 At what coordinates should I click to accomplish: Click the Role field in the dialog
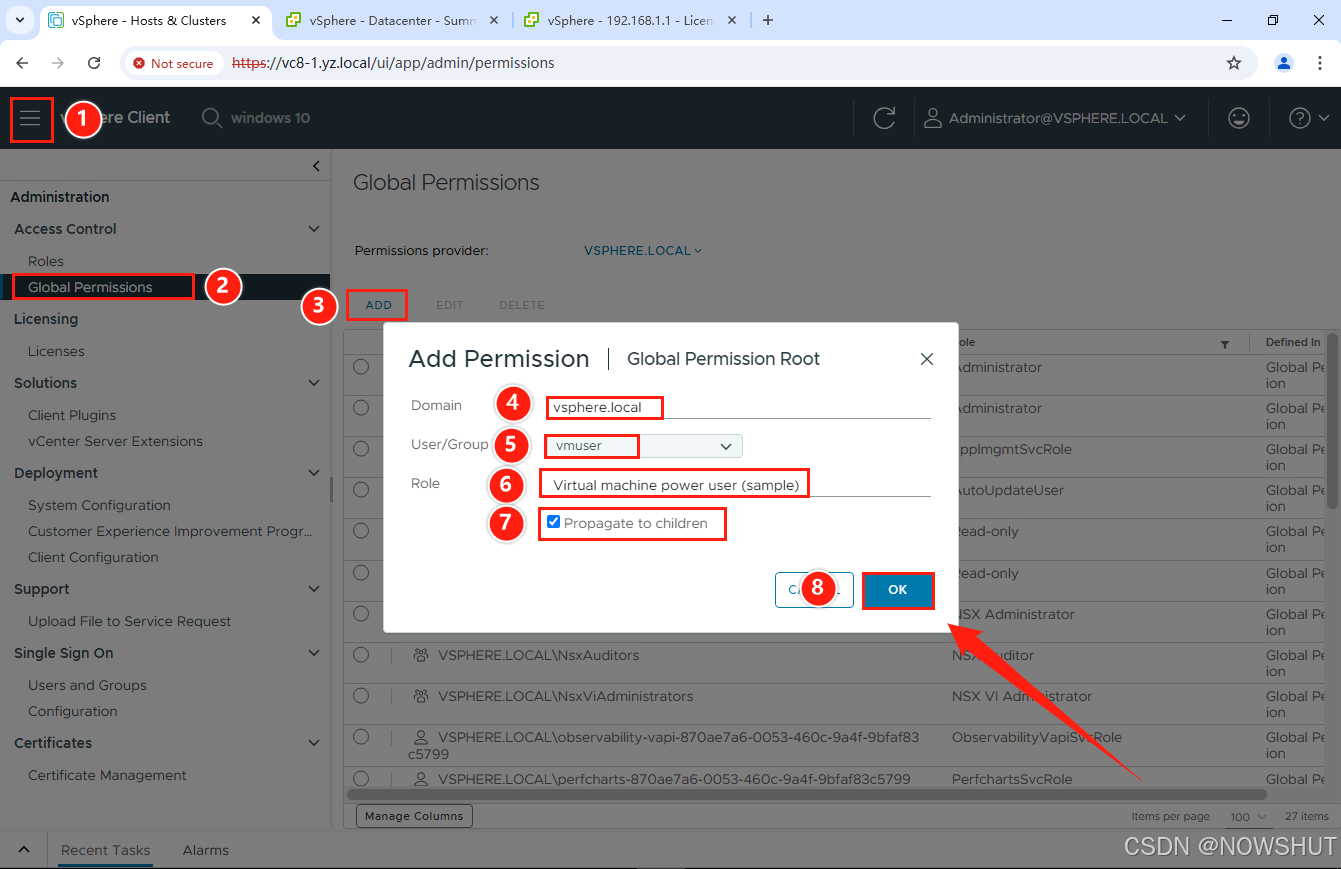(738, 485)
